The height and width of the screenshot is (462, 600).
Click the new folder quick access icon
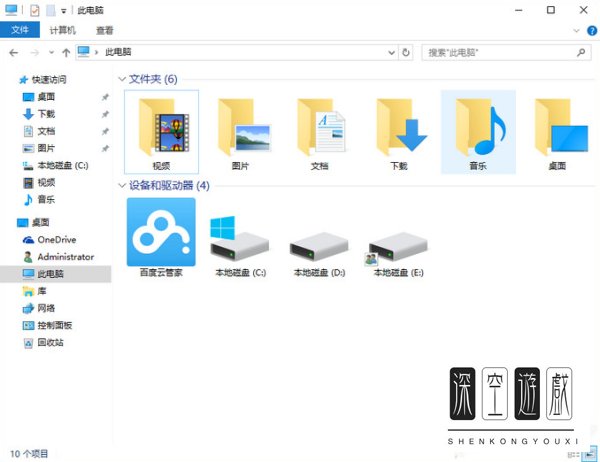51,10
